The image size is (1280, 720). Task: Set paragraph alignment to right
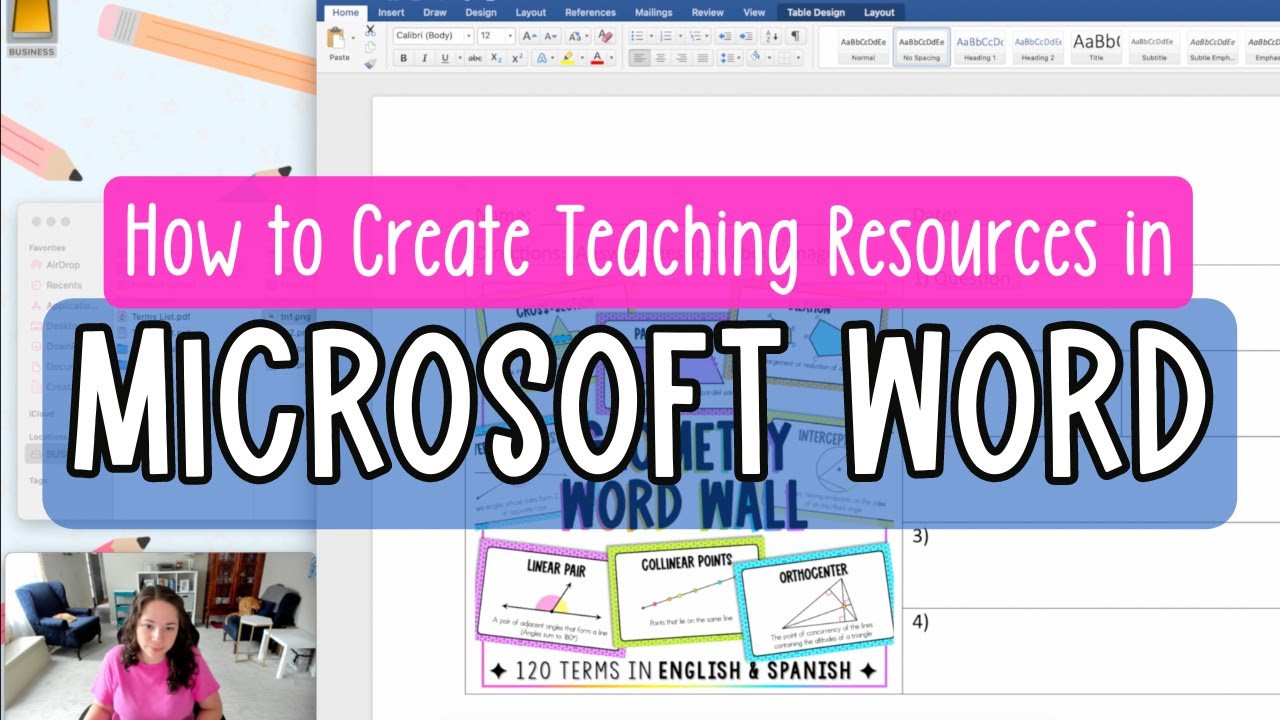pos(682,58)
